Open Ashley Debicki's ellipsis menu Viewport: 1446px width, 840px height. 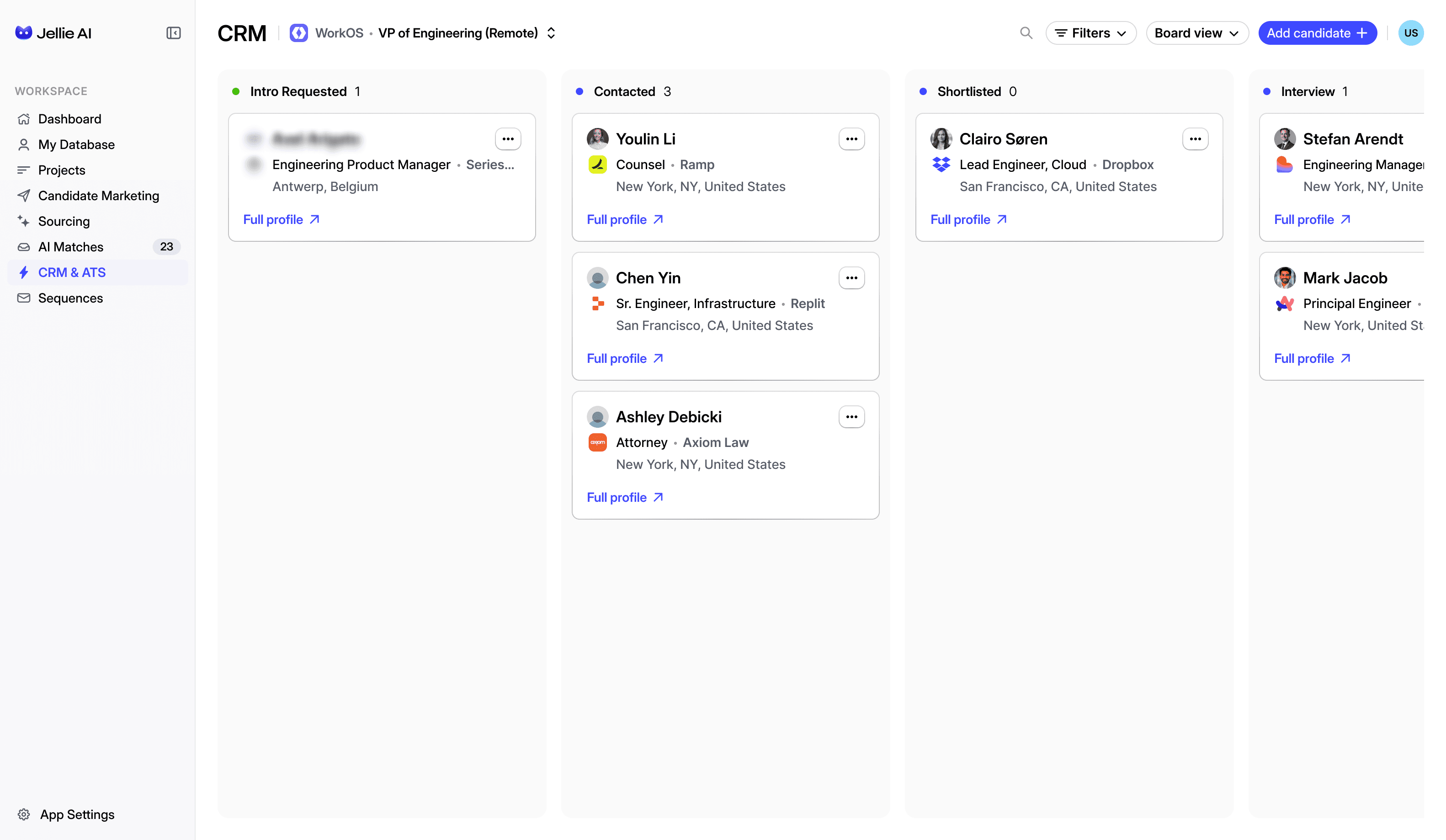(x=851, y=416)
